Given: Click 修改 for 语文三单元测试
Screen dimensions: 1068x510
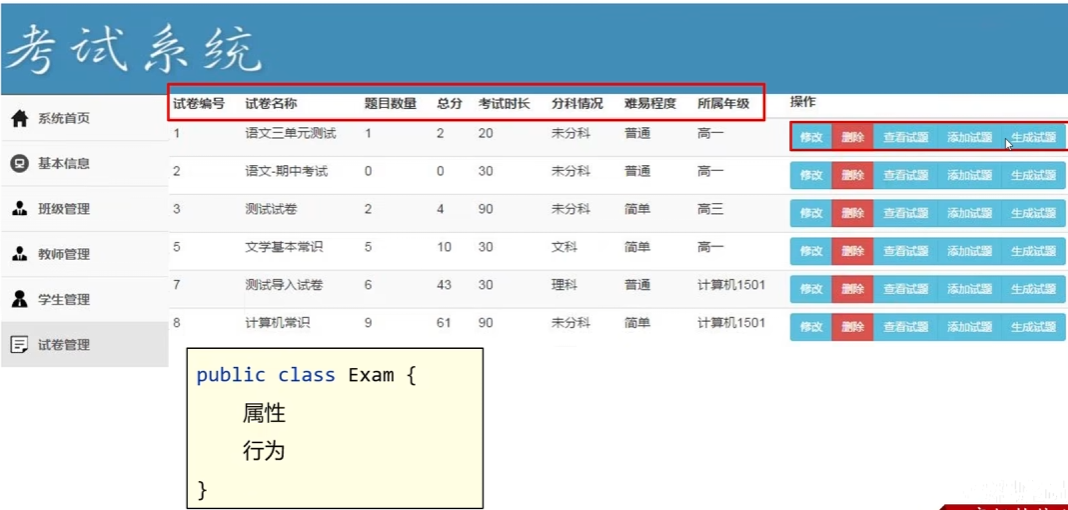Looking at the screenshot, I should pyautogui.click(x=811, y=137).
